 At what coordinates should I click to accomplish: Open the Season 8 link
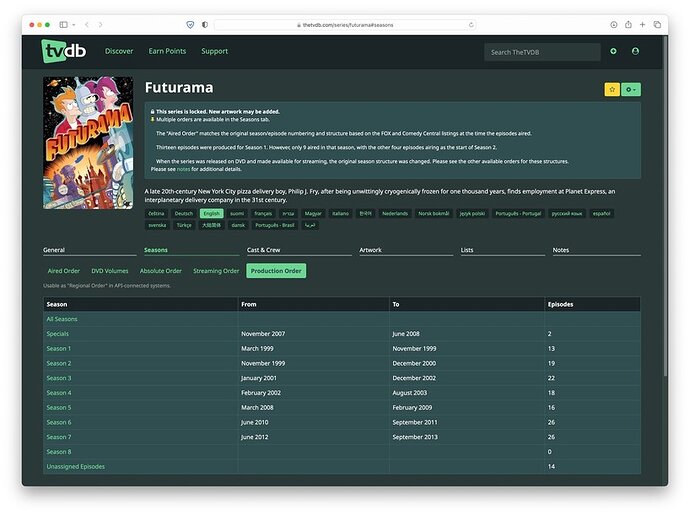point(59,452)
